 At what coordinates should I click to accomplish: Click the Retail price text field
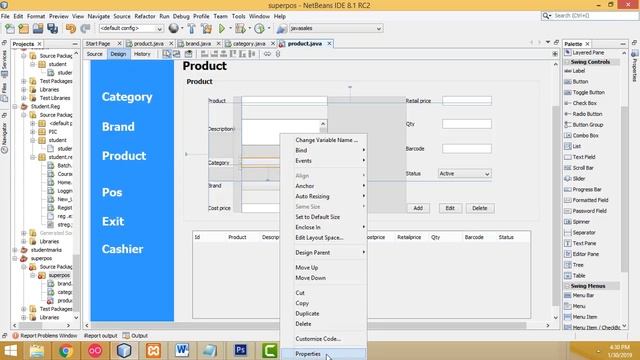pos(467,101)
